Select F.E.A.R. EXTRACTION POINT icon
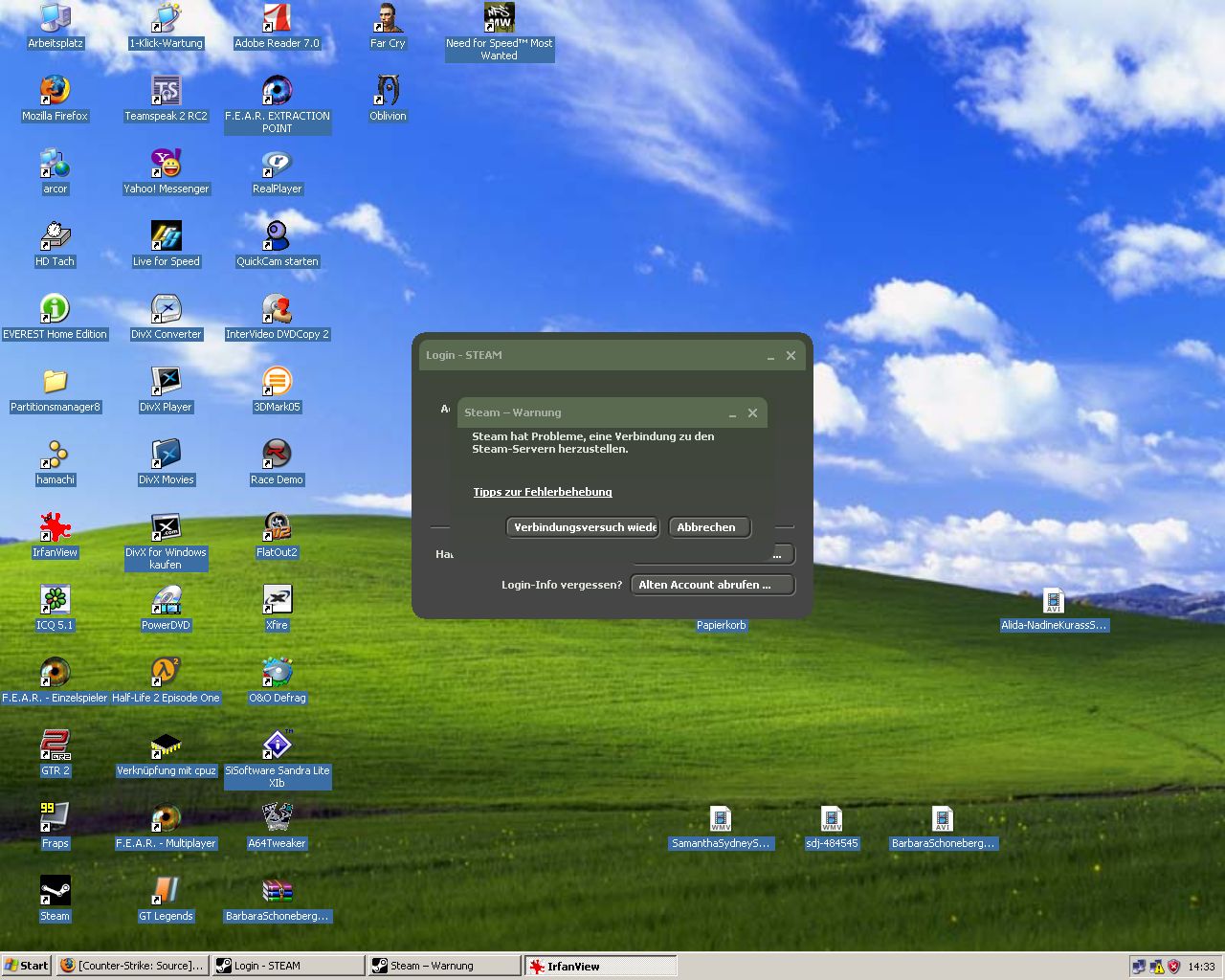The height and width of the screenshot is (980, 1225). click(277, 105)
